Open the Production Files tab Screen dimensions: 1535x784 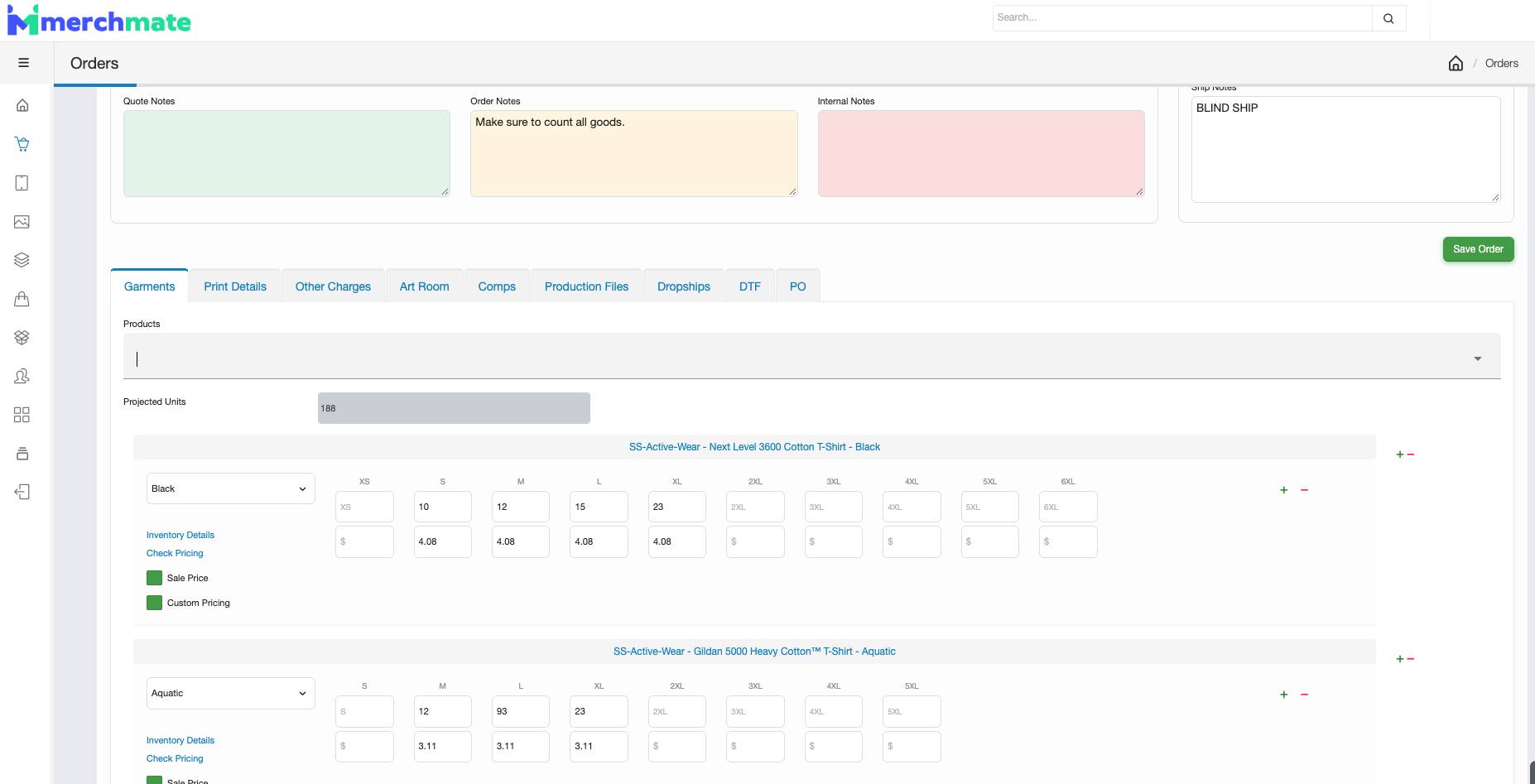tap(587, 286)
